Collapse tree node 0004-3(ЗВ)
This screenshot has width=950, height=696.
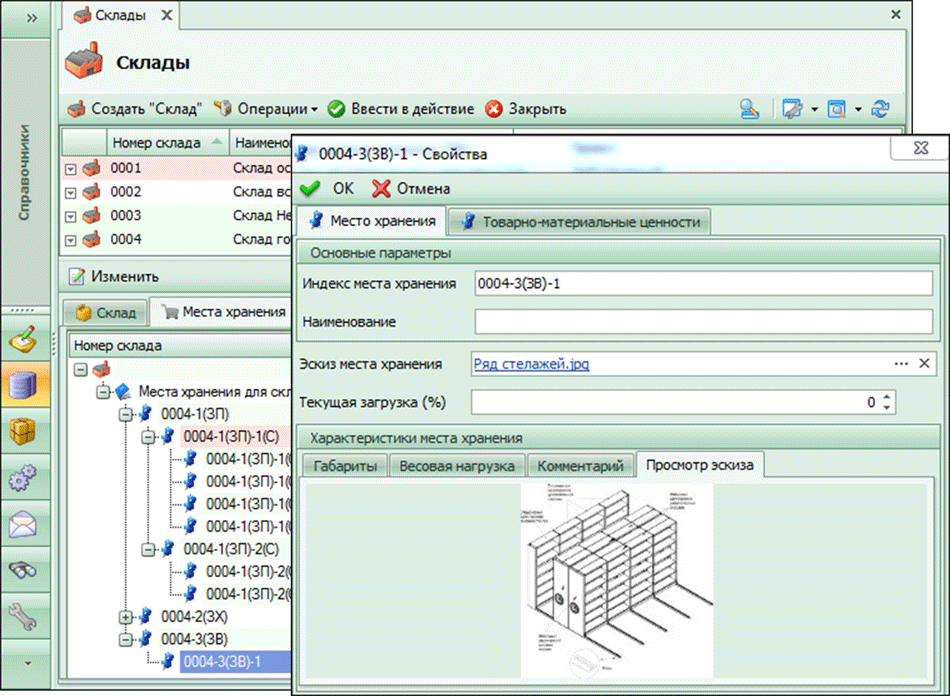pyautogui.click(x=125, y=640)
